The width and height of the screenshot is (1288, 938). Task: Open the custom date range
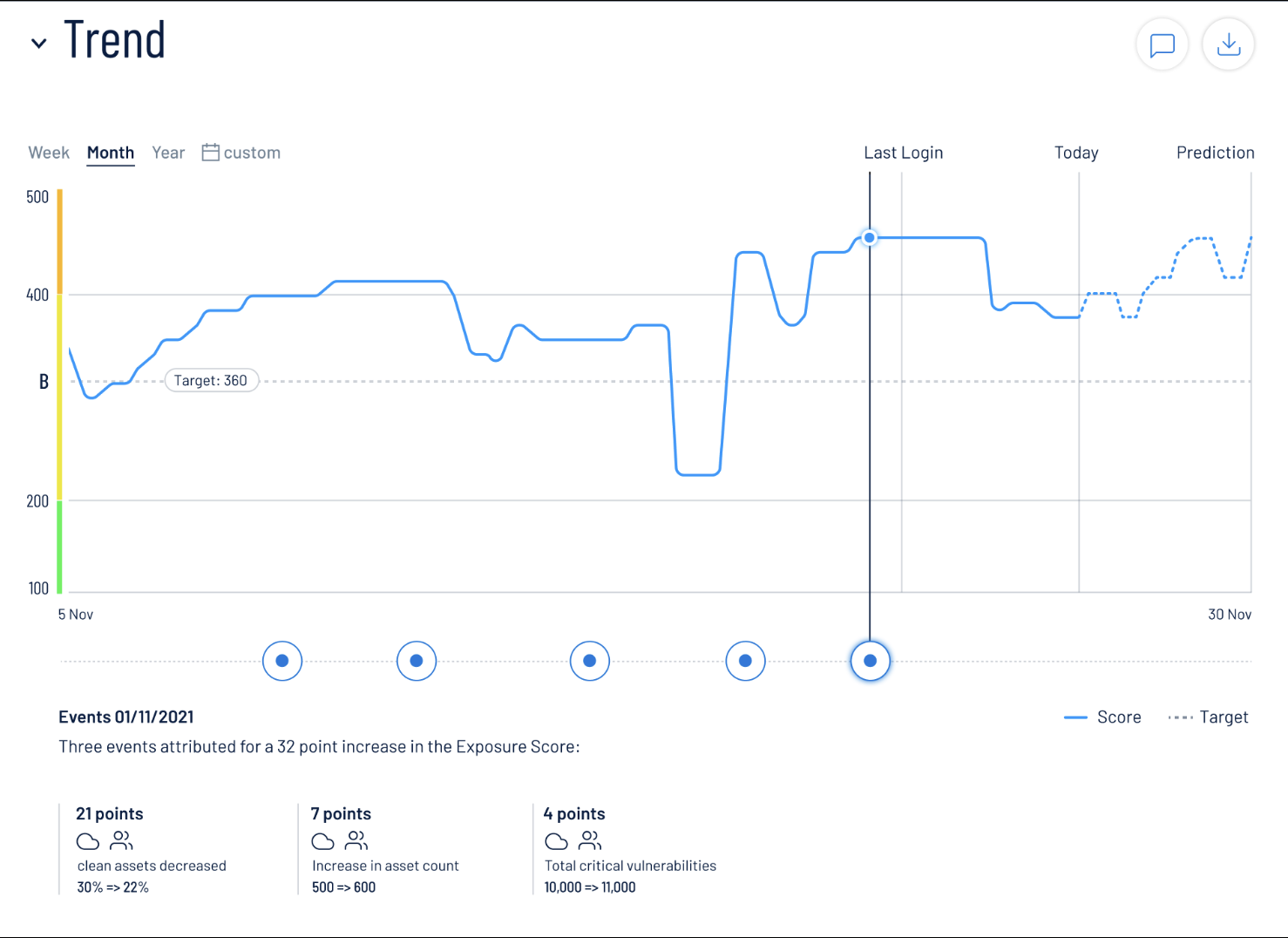click(x=241, y=153)
